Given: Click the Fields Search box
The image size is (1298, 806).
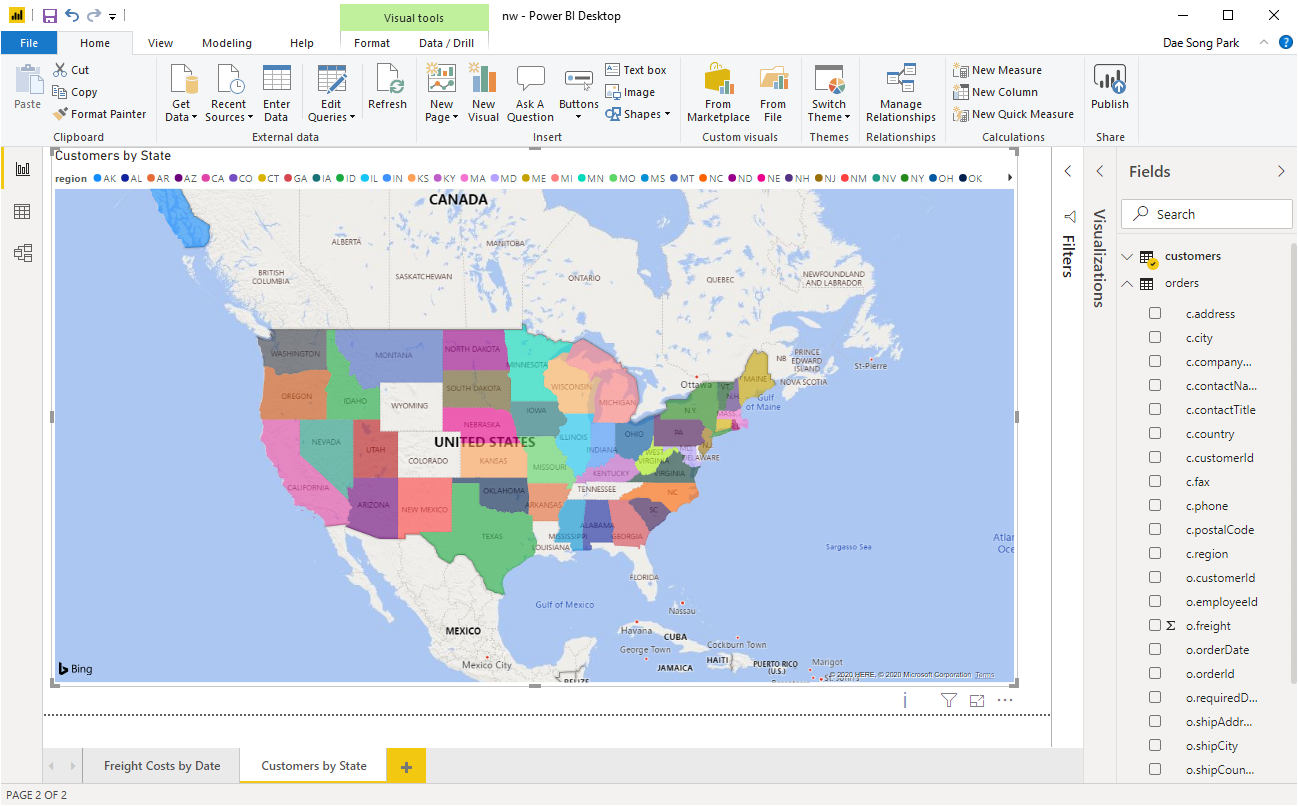Looking at the screenshot, I should click(x=1207, y=214).
